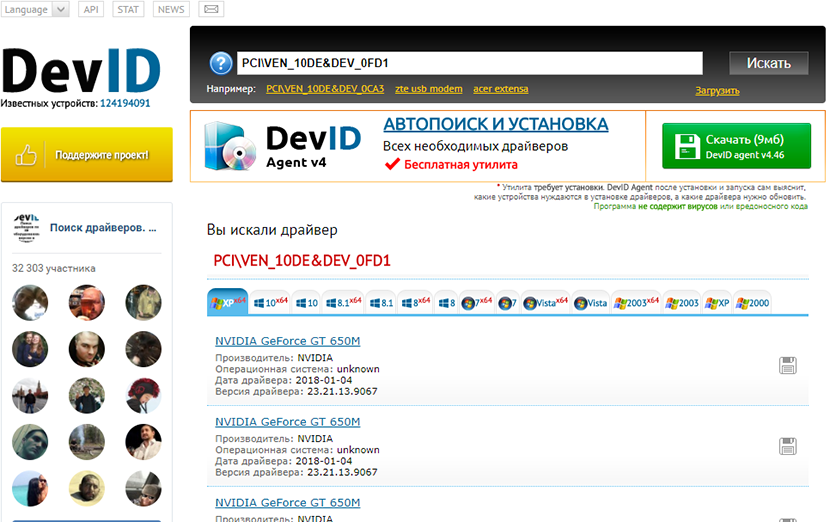Open the АВТОПОИСК И УСТАНОВКА link

495,124
